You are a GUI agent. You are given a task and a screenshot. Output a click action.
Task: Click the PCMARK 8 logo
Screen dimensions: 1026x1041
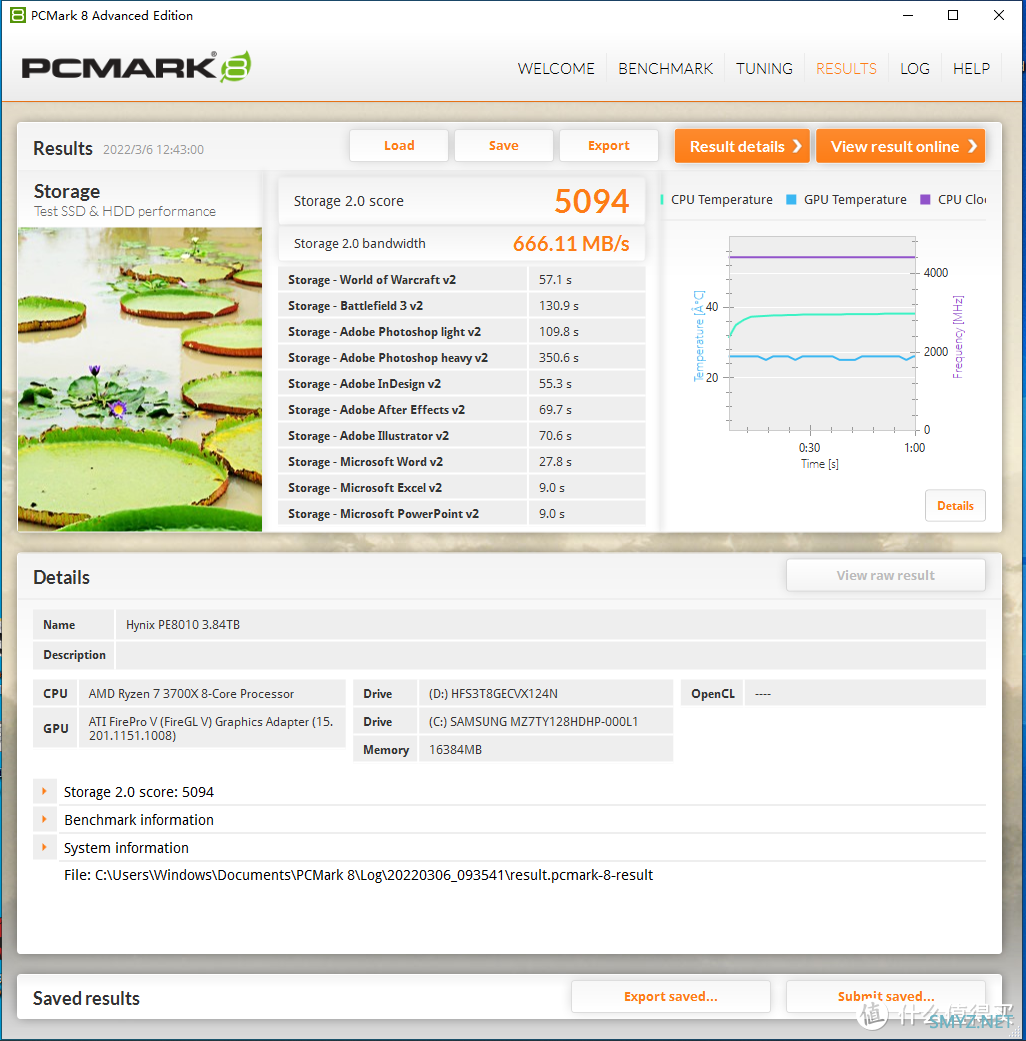(136, 66)
